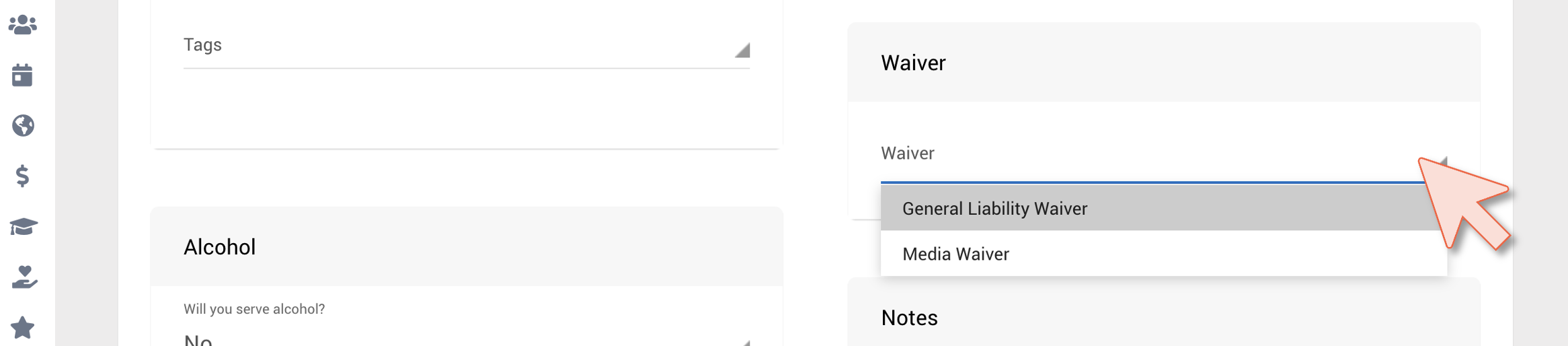This screenshot has width=1568, height=346.
Task: Expand the Tags dropdown arrow
Action: [x=742, y=50]
